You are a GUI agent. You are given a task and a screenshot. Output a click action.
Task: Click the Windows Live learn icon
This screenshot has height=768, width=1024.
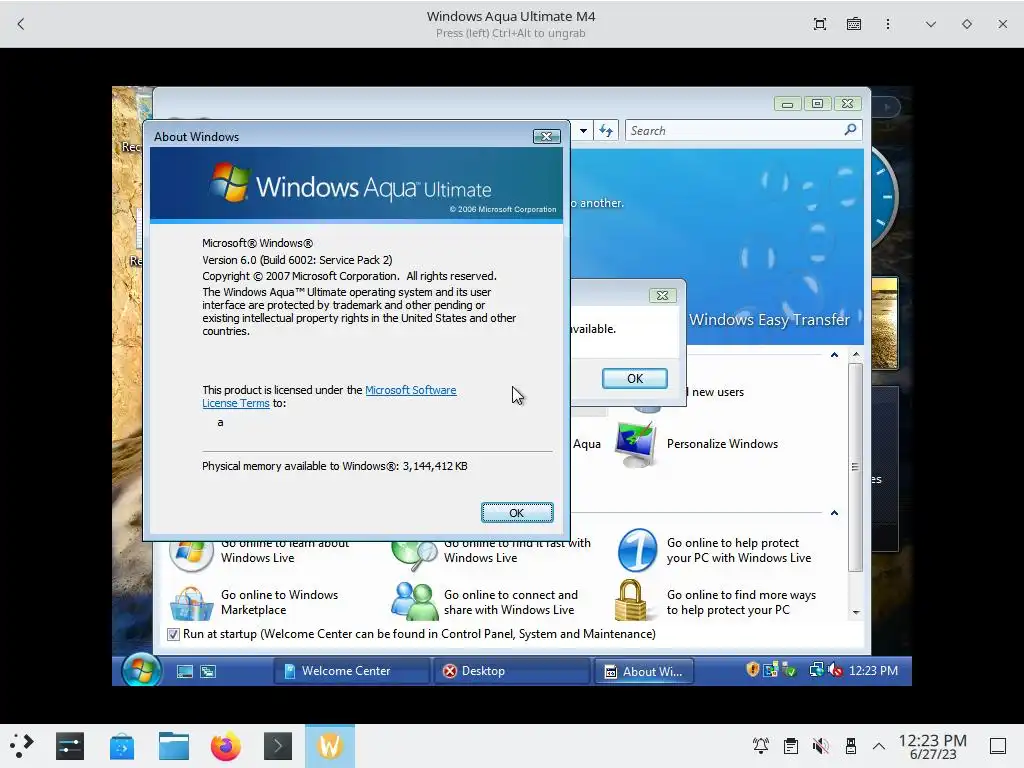coord(191,552)
